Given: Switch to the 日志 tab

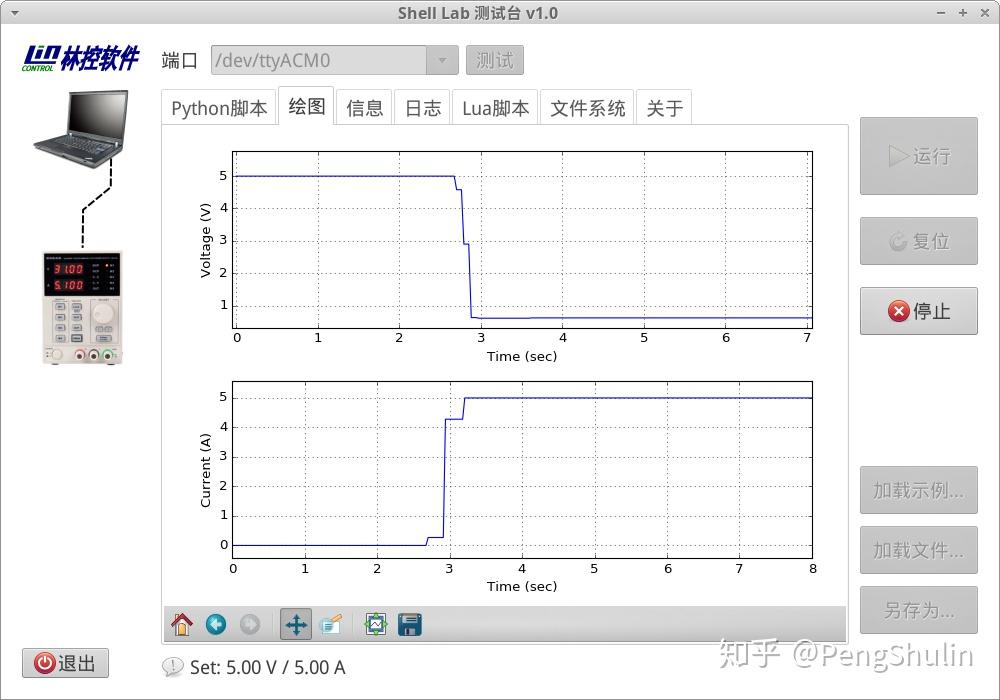Looking at the screenshot, I should click(x=423, y=107).
